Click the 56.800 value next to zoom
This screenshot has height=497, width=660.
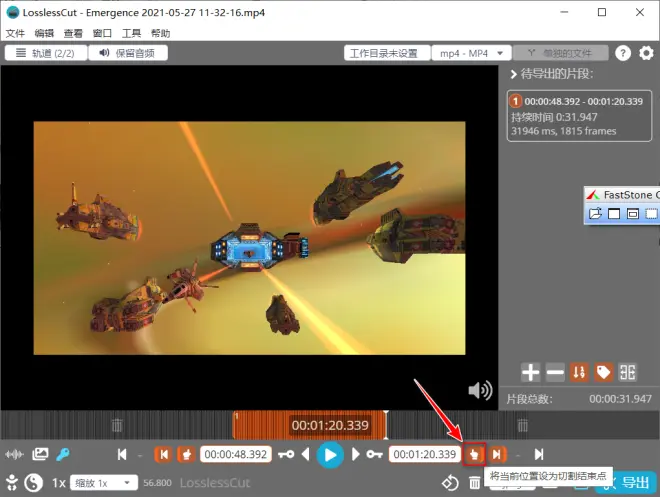[x=157, y=483]
